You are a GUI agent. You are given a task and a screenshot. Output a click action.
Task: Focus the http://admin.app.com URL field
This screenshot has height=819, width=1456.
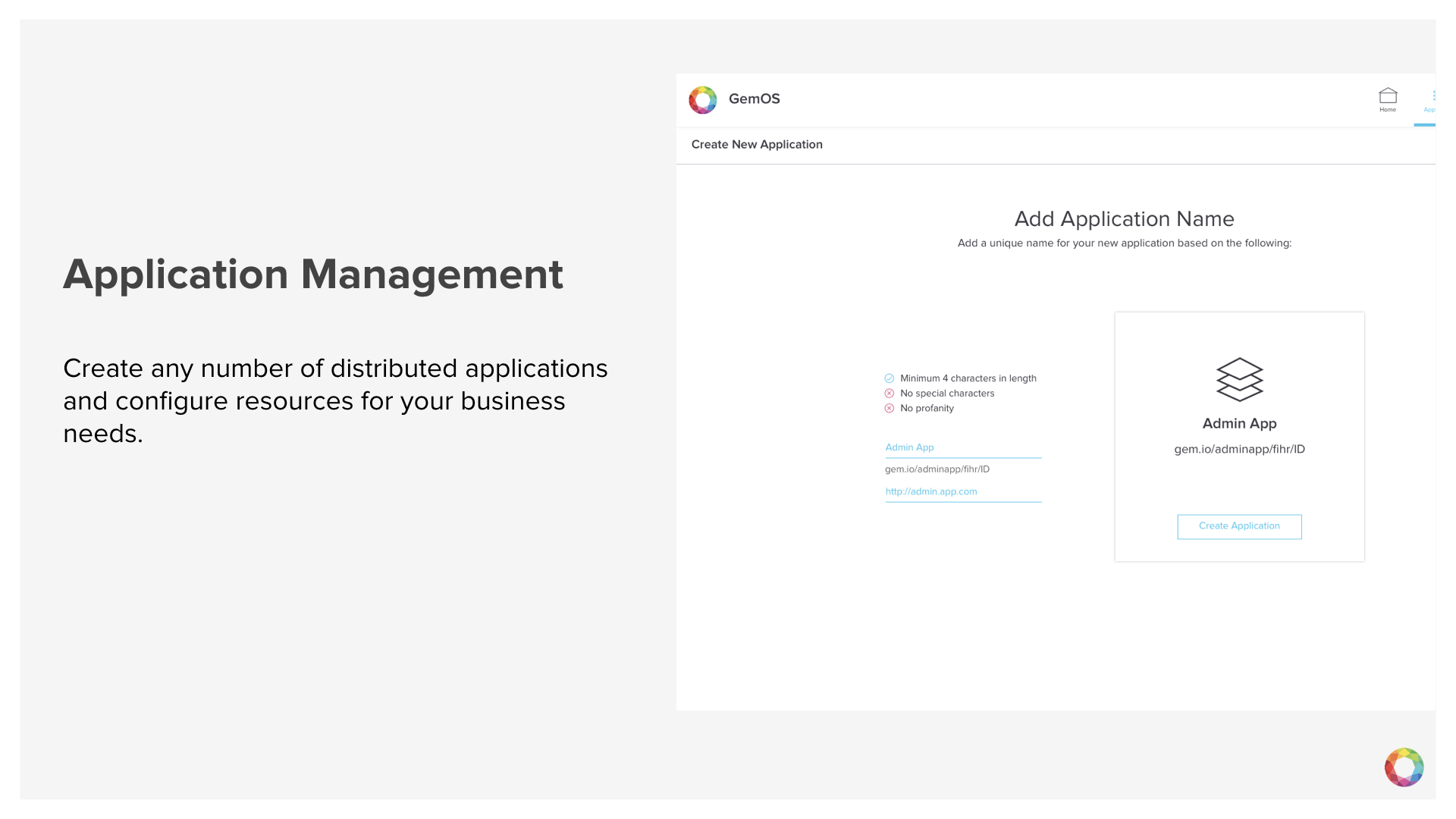tap(963, 492)
